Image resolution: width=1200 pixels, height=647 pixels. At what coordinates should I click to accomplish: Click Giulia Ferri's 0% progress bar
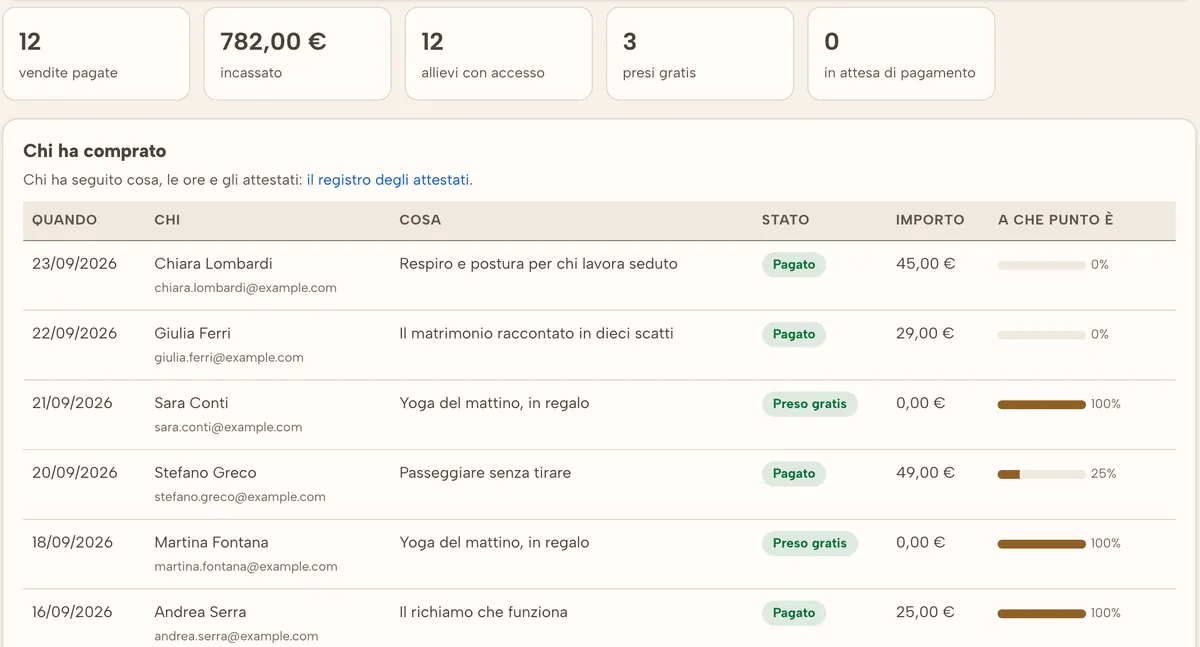(1042, 335)
